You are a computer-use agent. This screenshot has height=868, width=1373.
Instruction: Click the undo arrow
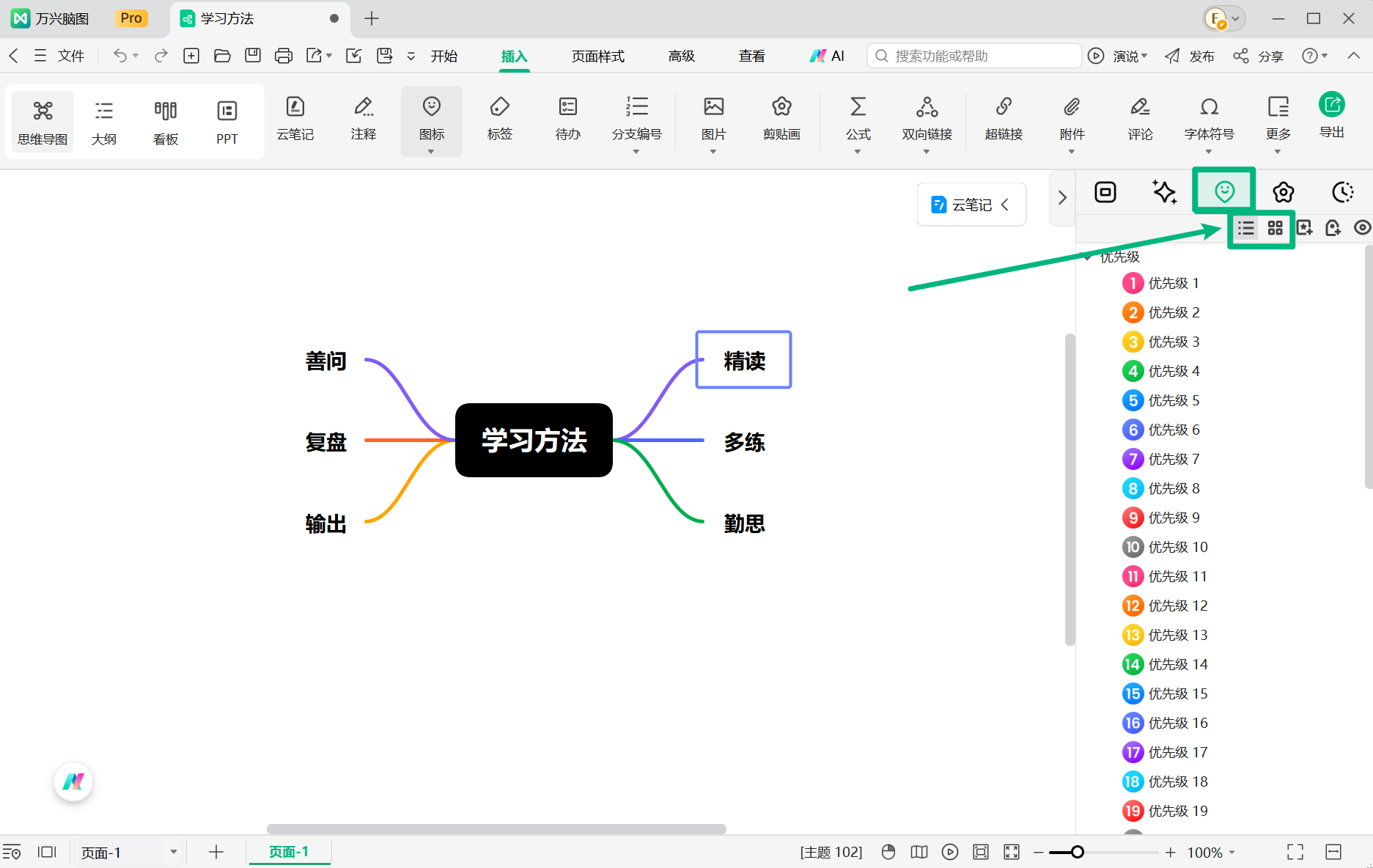tap(120, 56)
